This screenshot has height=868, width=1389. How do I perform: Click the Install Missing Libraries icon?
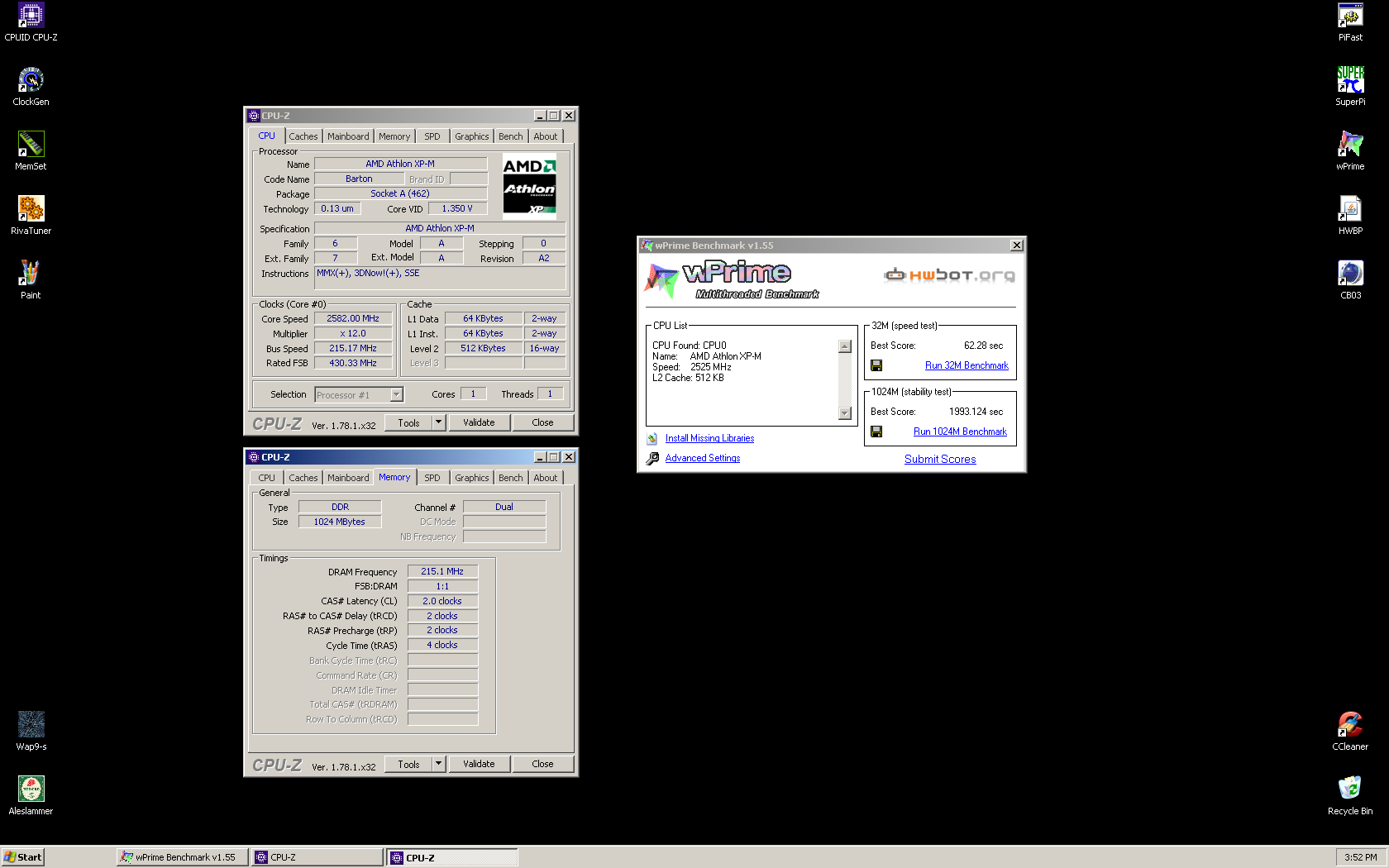pyautogui.click(x=652, y=439)
